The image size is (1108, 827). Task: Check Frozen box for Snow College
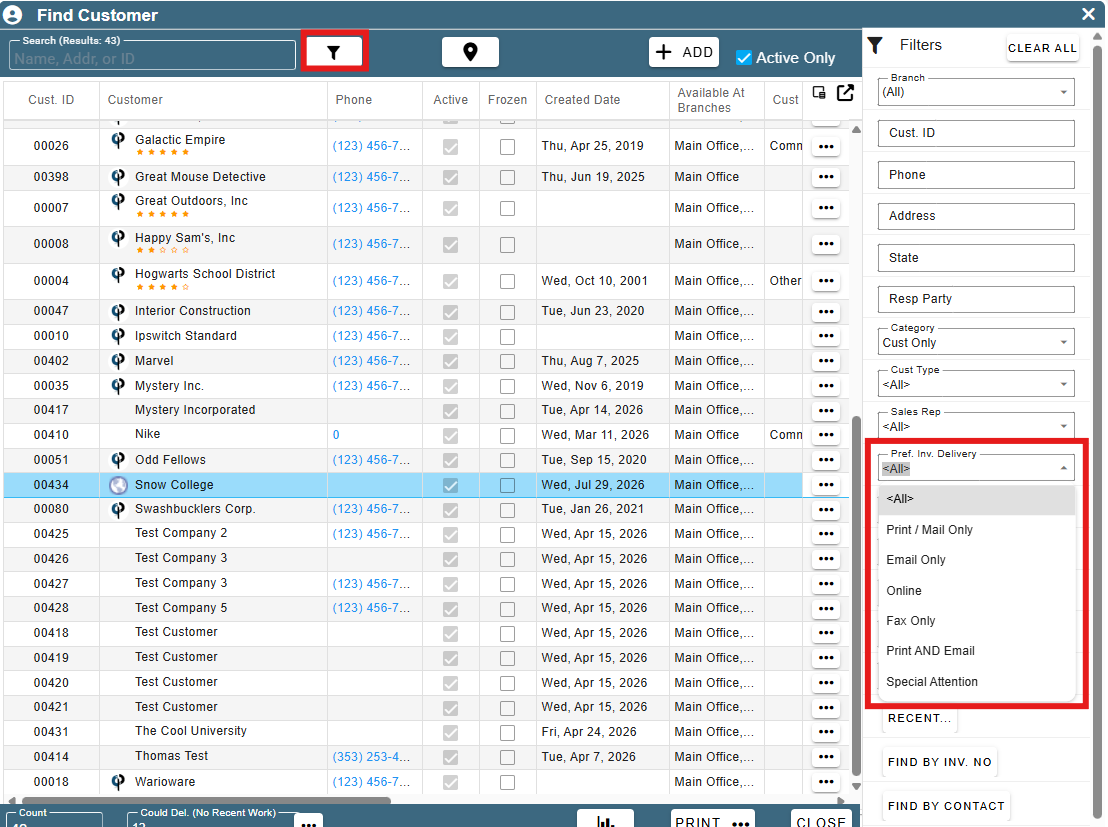pyautogui.click(x=507, y=486)
